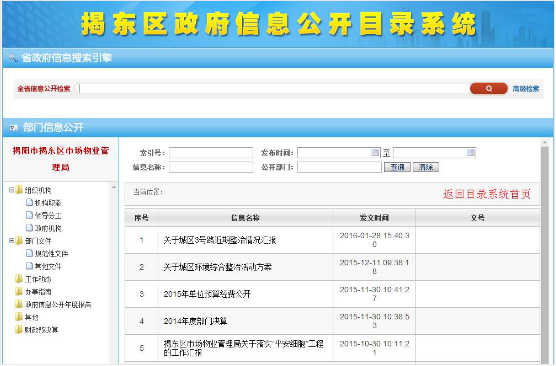Click the 文号 column header
This screenshot has height=366, width=556.
pos(477,218)
